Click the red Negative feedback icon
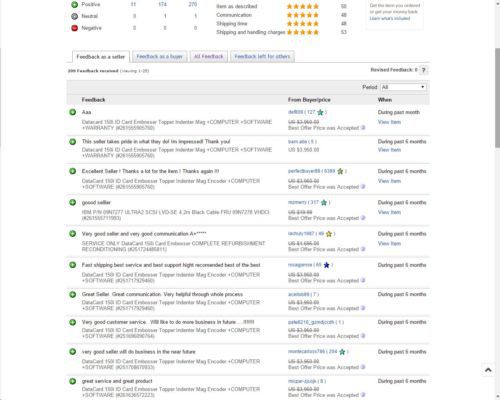This screenshot has height=400, width=500. [75, 28]
